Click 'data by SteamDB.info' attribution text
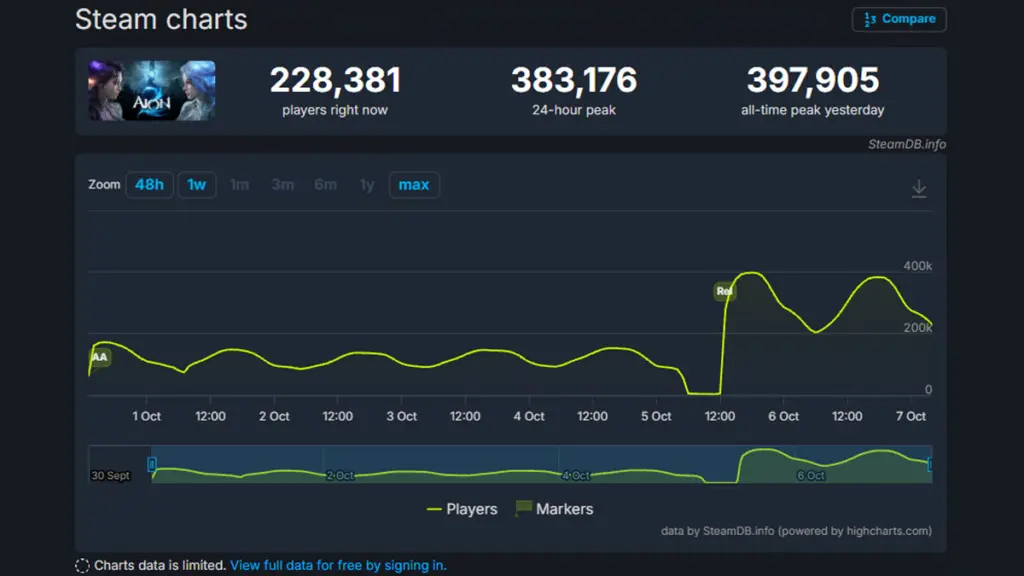The image size is (1024, 576). 796,531
